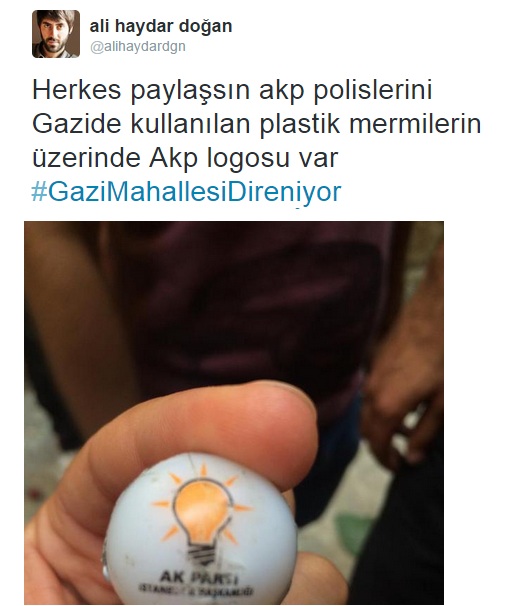Click the small text under AK PARTİ
This screenshot has width=528, height=606.
196,590
